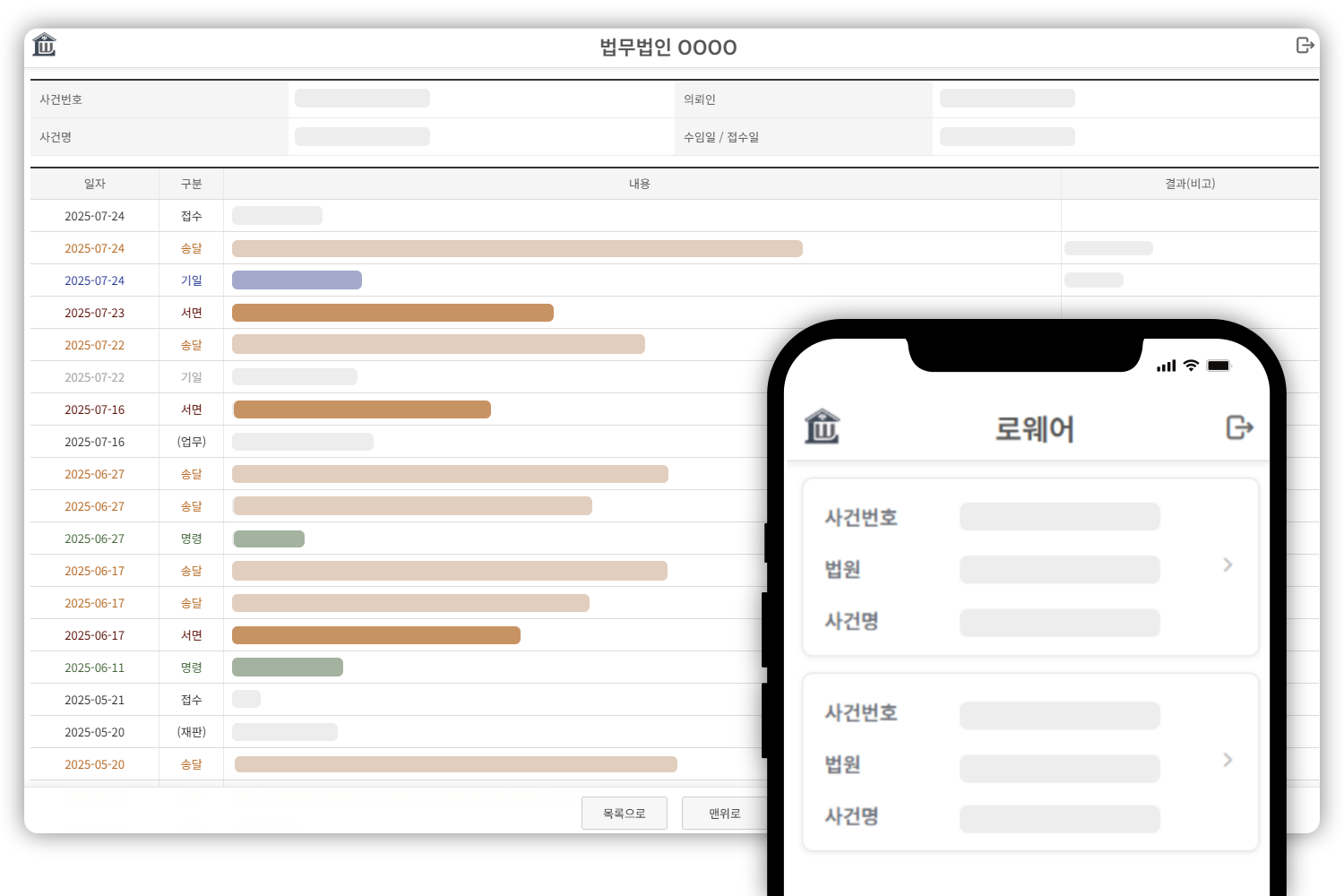
Task: Sort by the 일자 column header
Action: click(95, 184)
